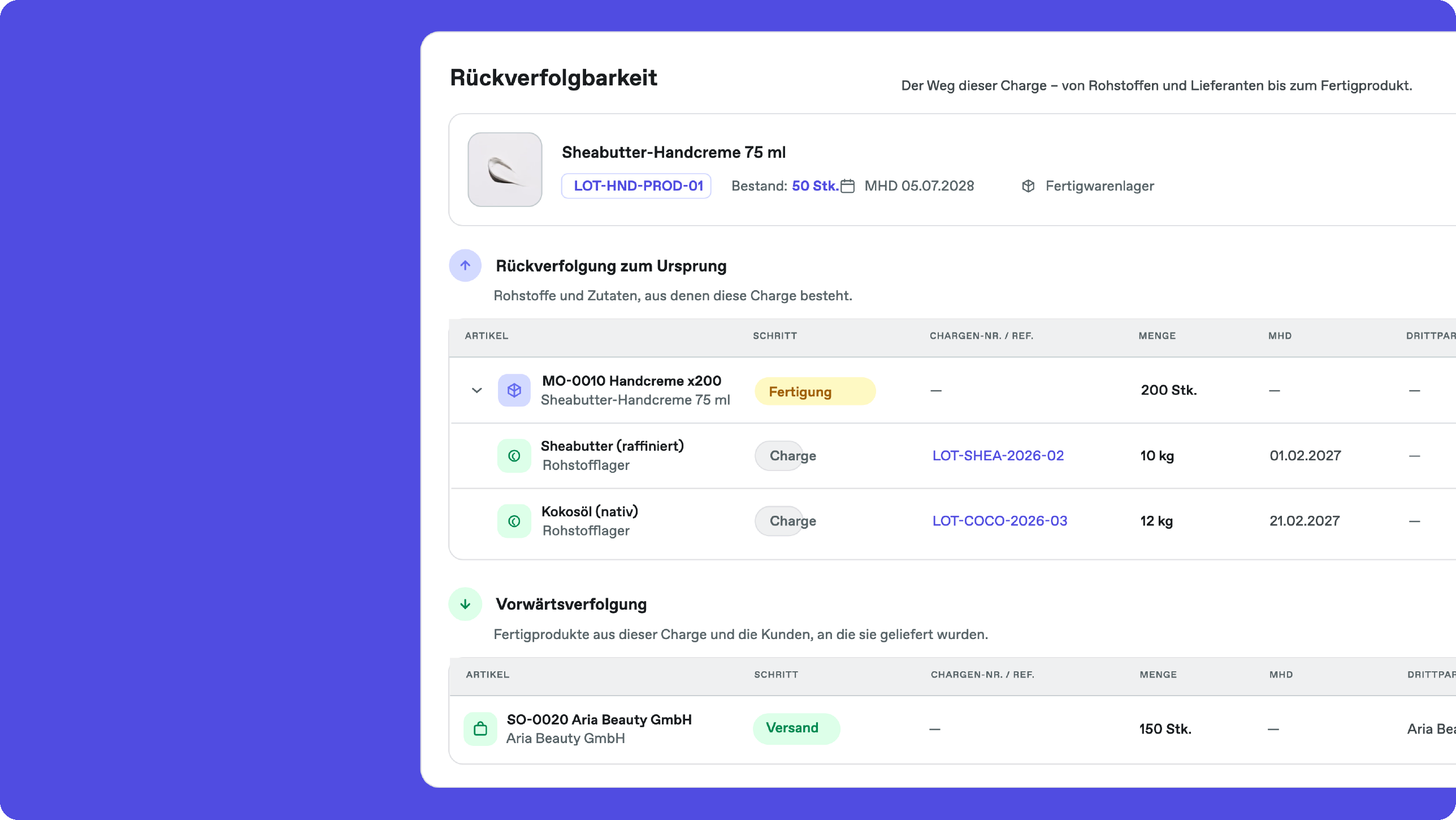Click the 12 kg quantity cell
1456x820 pixels.
1156,521
